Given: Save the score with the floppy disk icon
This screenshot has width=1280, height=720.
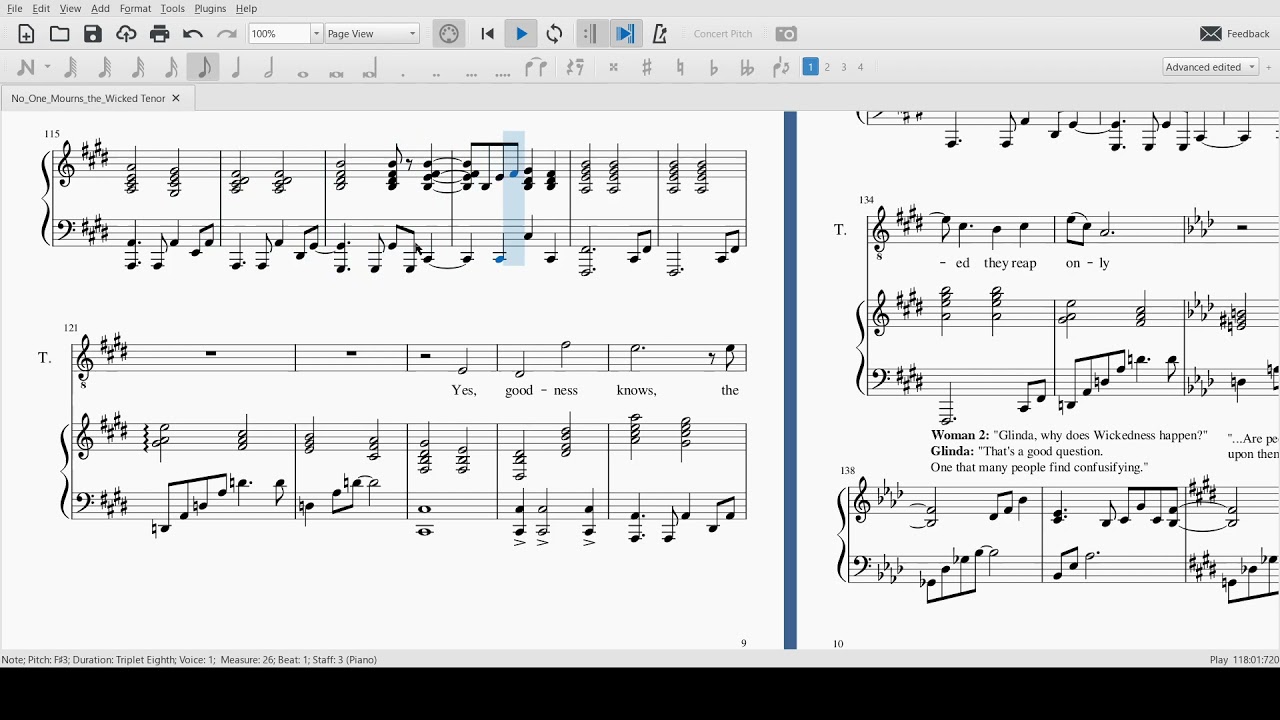Looking at the screenshot, I should 93,34.
